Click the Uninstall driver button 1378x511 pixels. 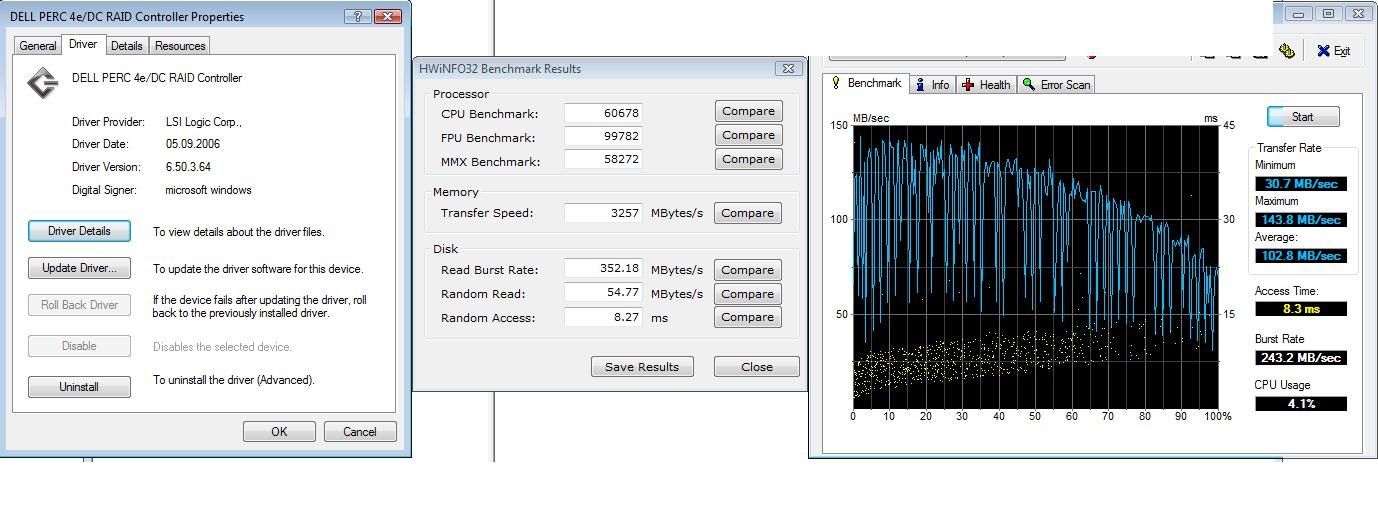tap(79, 387)
